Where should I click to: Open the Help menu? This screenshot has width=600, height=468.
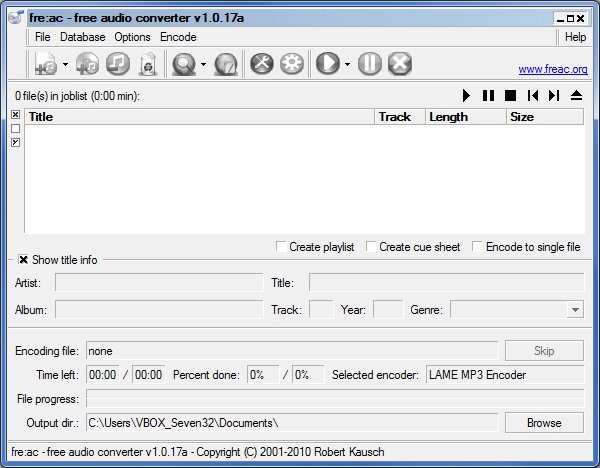pyautogui.click(x=576, y=37)
